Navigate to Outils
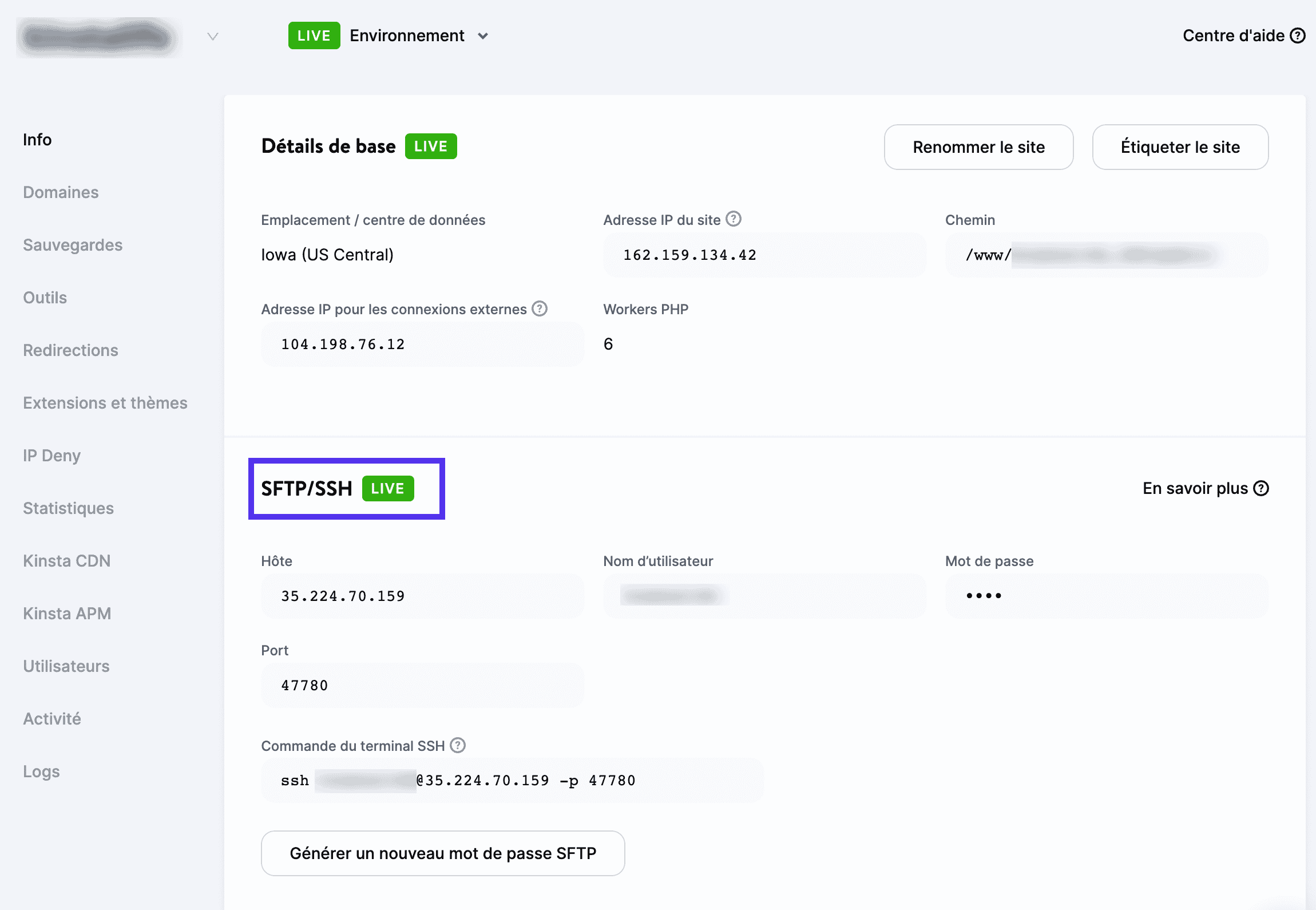The image size is (1316, 910). [45, 298]
